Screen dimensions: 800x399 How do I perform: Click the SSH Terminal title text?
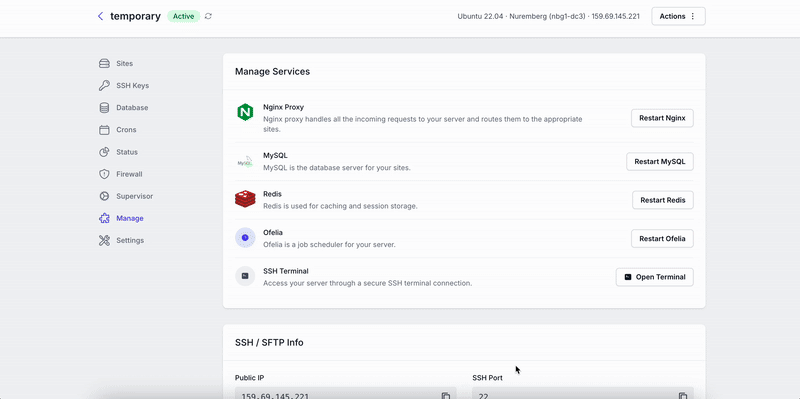coord(286,271)
